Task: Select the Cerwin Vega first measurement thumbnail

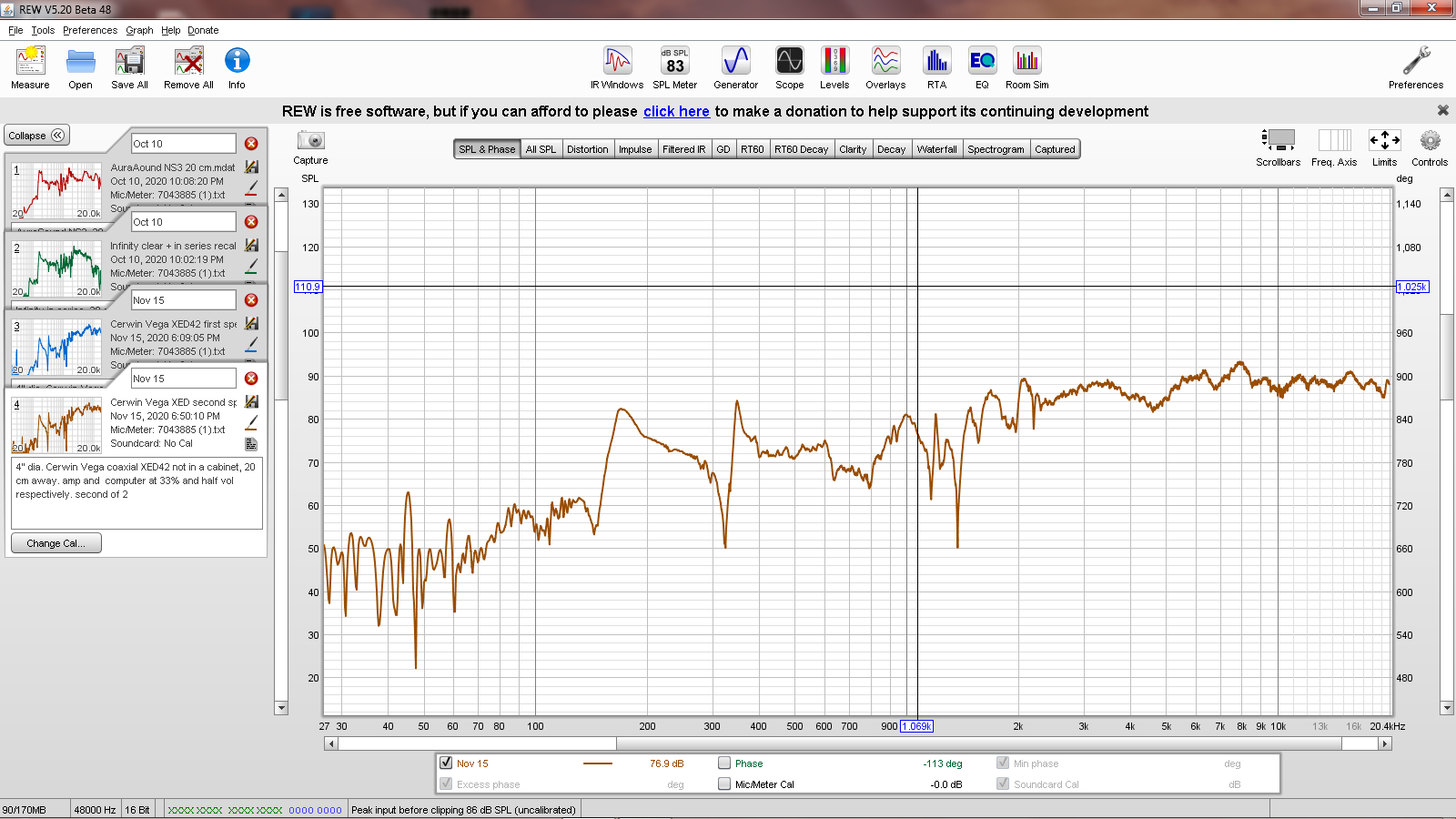Action: 56,348
